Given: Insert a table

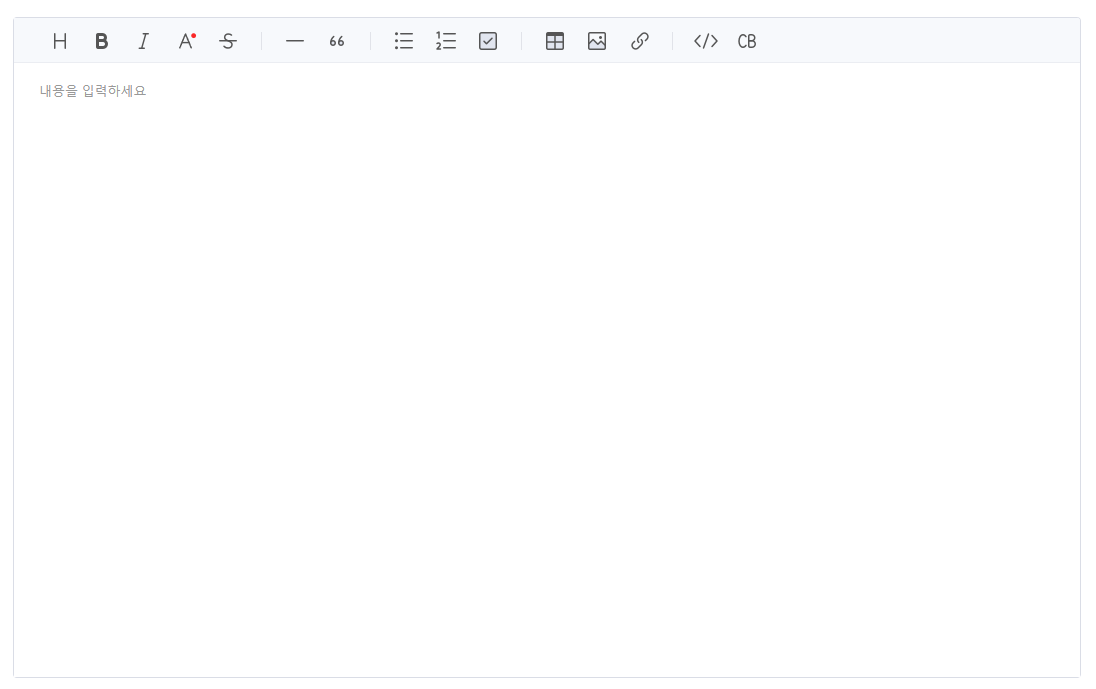Looking at the screenshot, I should pyautogui.click(x=555, y=41).
